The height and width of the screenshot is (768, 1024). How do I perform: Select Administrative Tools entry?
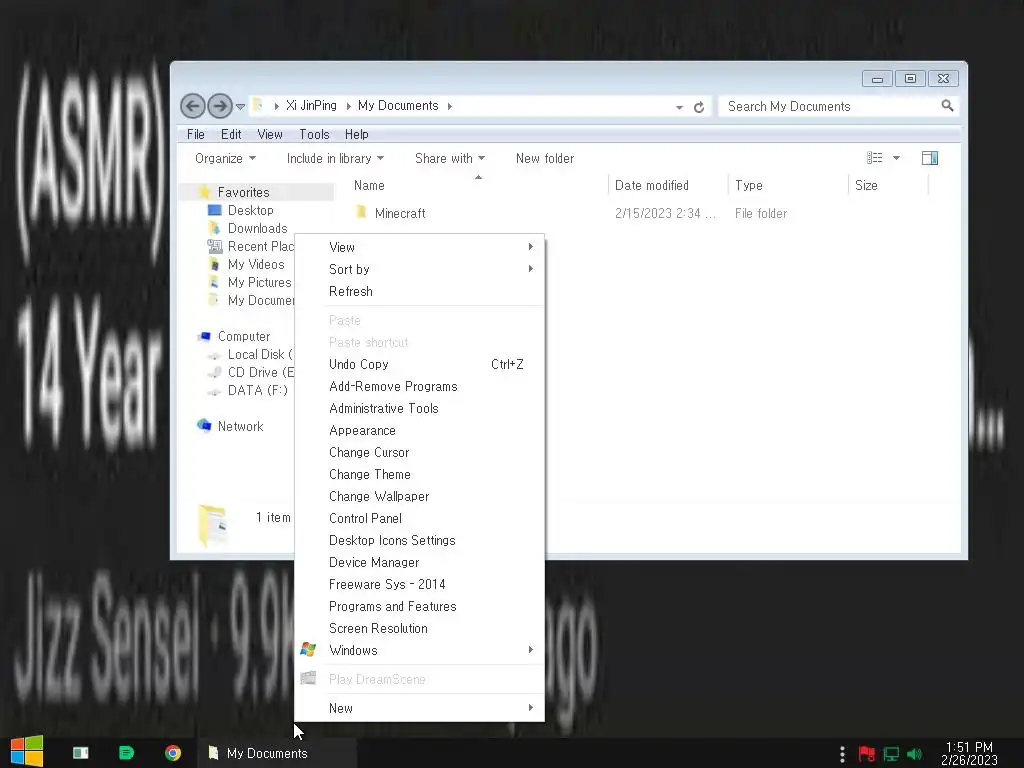419,408
